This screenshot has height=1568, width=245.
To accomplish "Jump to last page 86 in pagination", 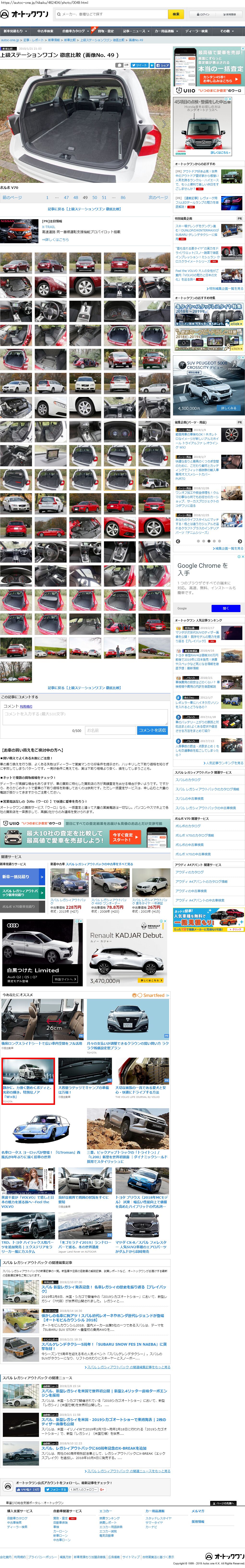I will 123,197.
